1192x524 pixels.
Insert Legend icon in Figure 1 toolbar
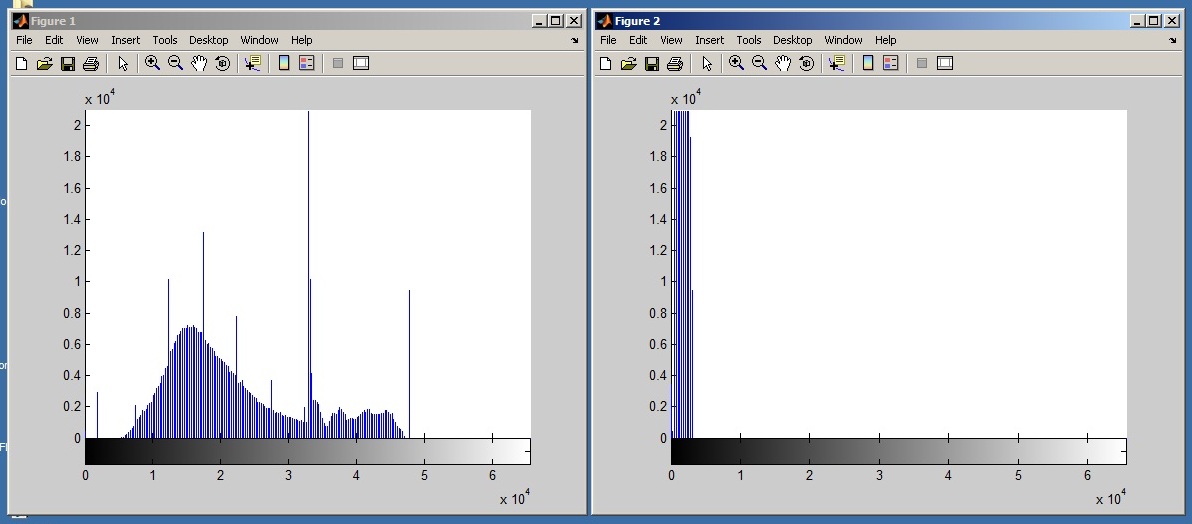[x=306, y=63]
